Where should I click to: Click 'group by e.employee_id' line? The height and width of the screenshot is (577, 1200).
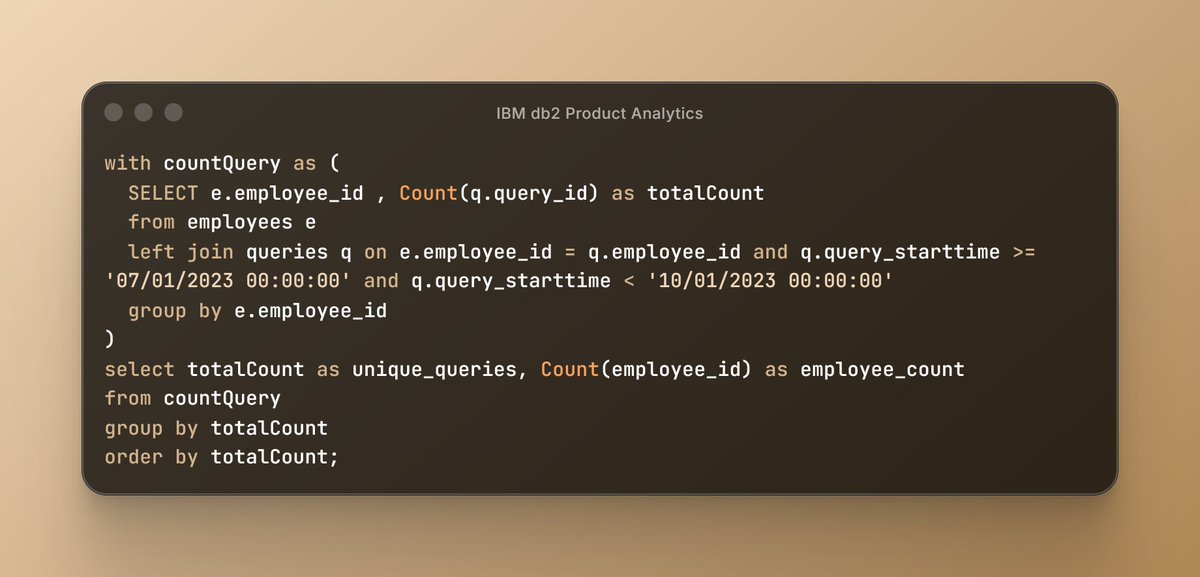pyautogui.click(x=258, y=311)
